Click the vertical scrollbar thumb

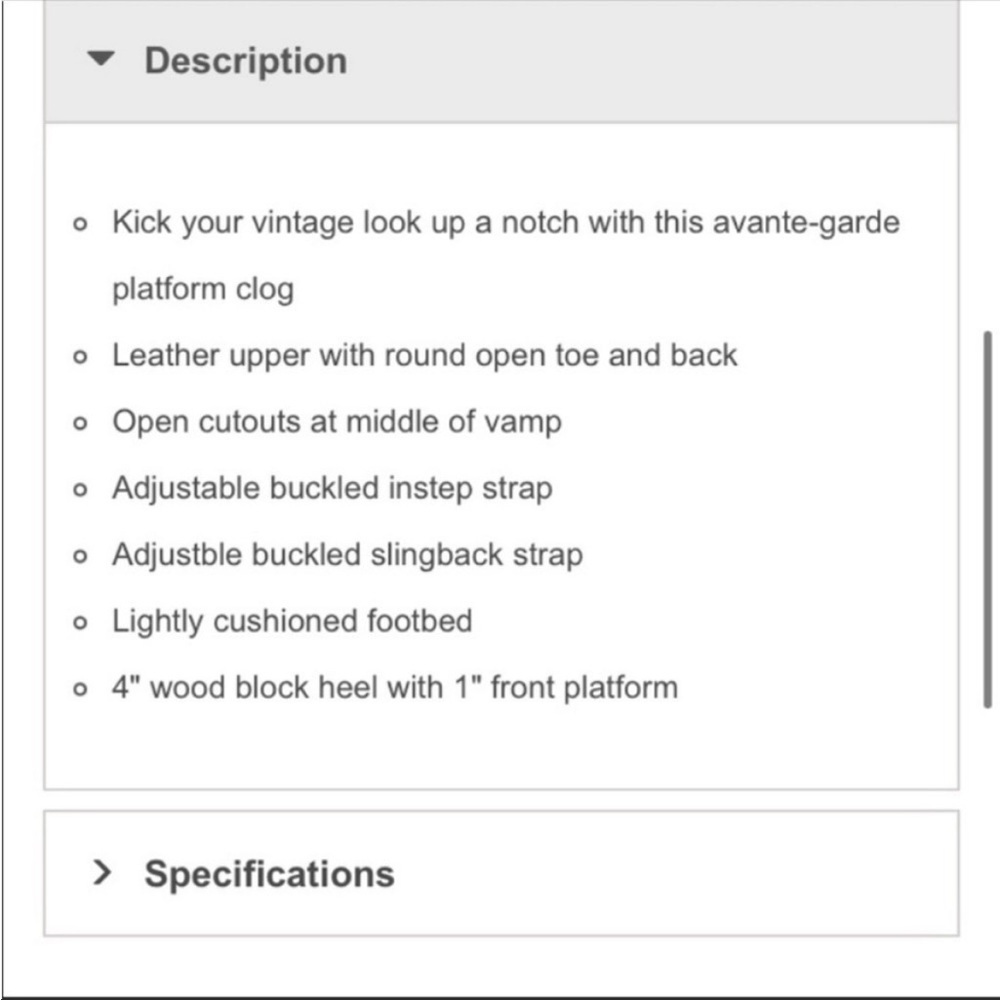987,519
